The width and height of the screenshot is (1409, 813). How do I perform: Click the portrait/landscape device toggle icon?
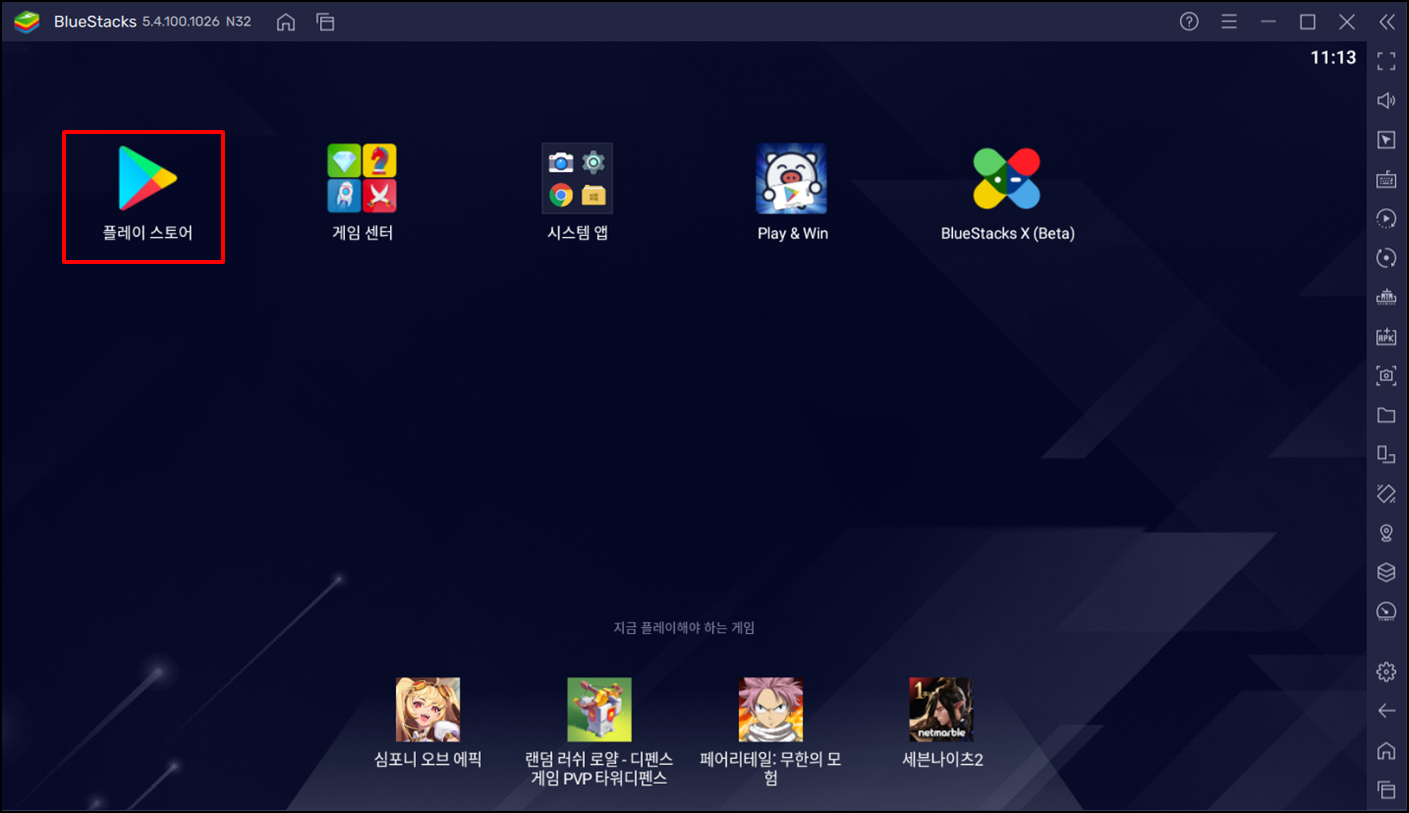point(1386,454)
